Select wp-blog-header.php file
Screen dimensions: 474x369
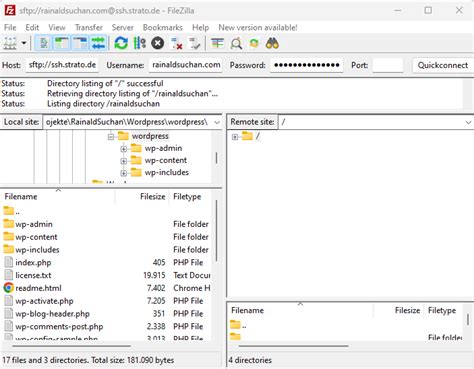(107, 314)
